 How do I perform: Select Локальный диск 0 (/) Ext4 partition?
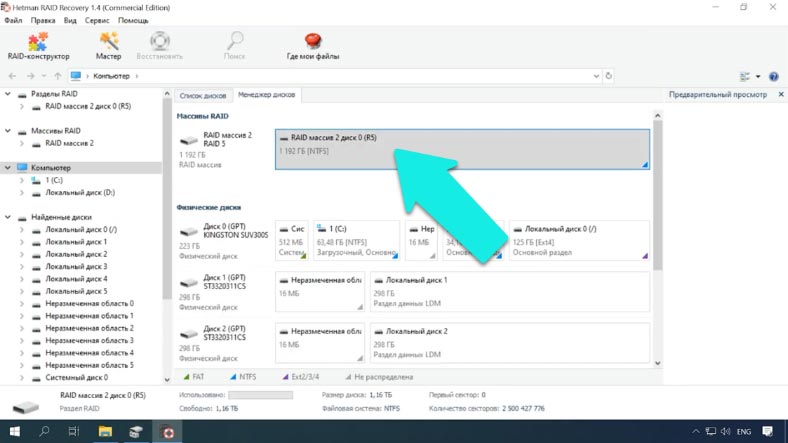point(579,241)
